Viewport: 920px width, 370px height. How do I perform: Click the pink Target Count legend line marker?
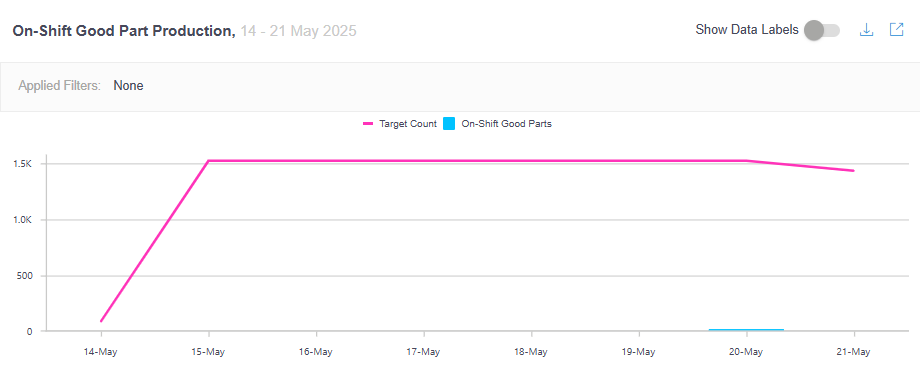(368, 124)
